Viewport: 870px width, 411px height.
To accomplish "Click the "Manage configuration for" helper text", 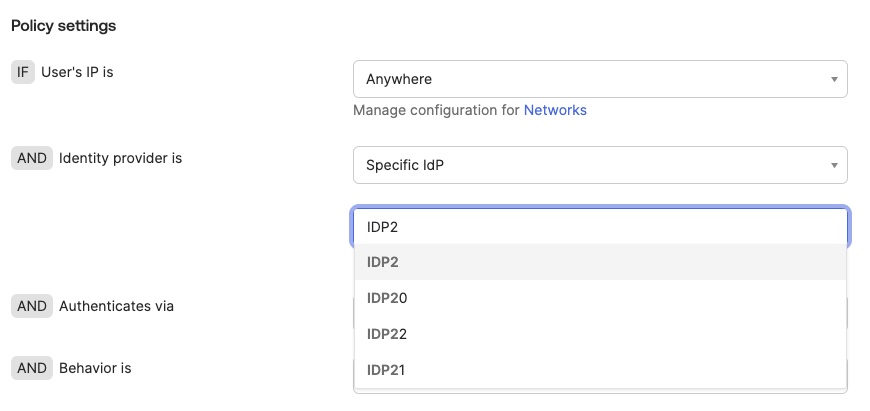I will click(436, 110).
